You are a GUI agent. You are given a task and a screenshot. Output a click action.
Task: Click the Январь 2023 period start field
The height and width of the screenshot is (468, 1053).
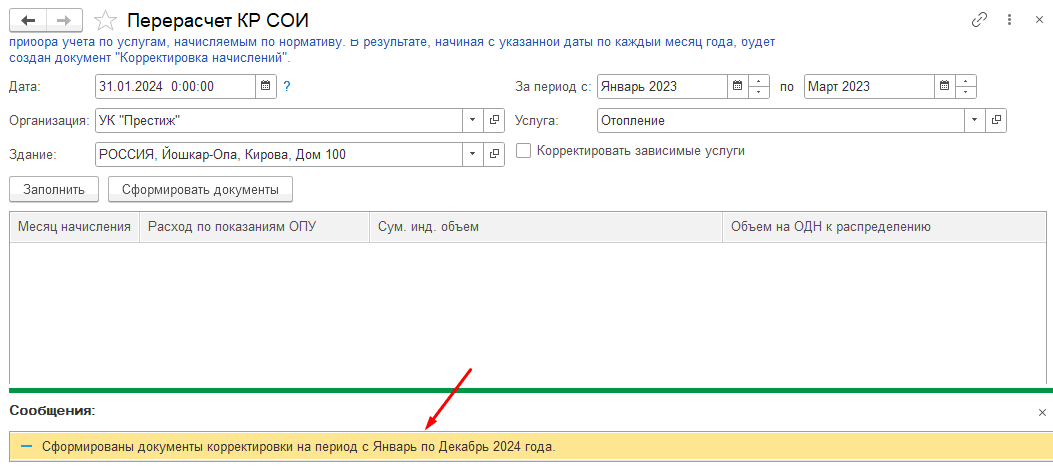point(660,86)
